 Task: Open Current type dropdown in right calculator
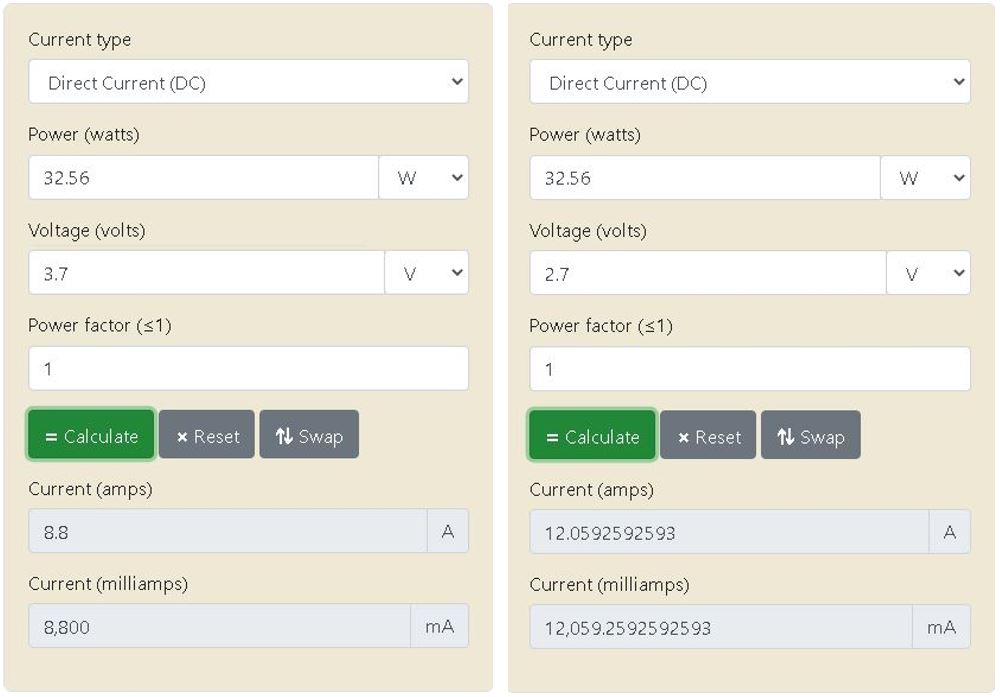tap(749, 82)
